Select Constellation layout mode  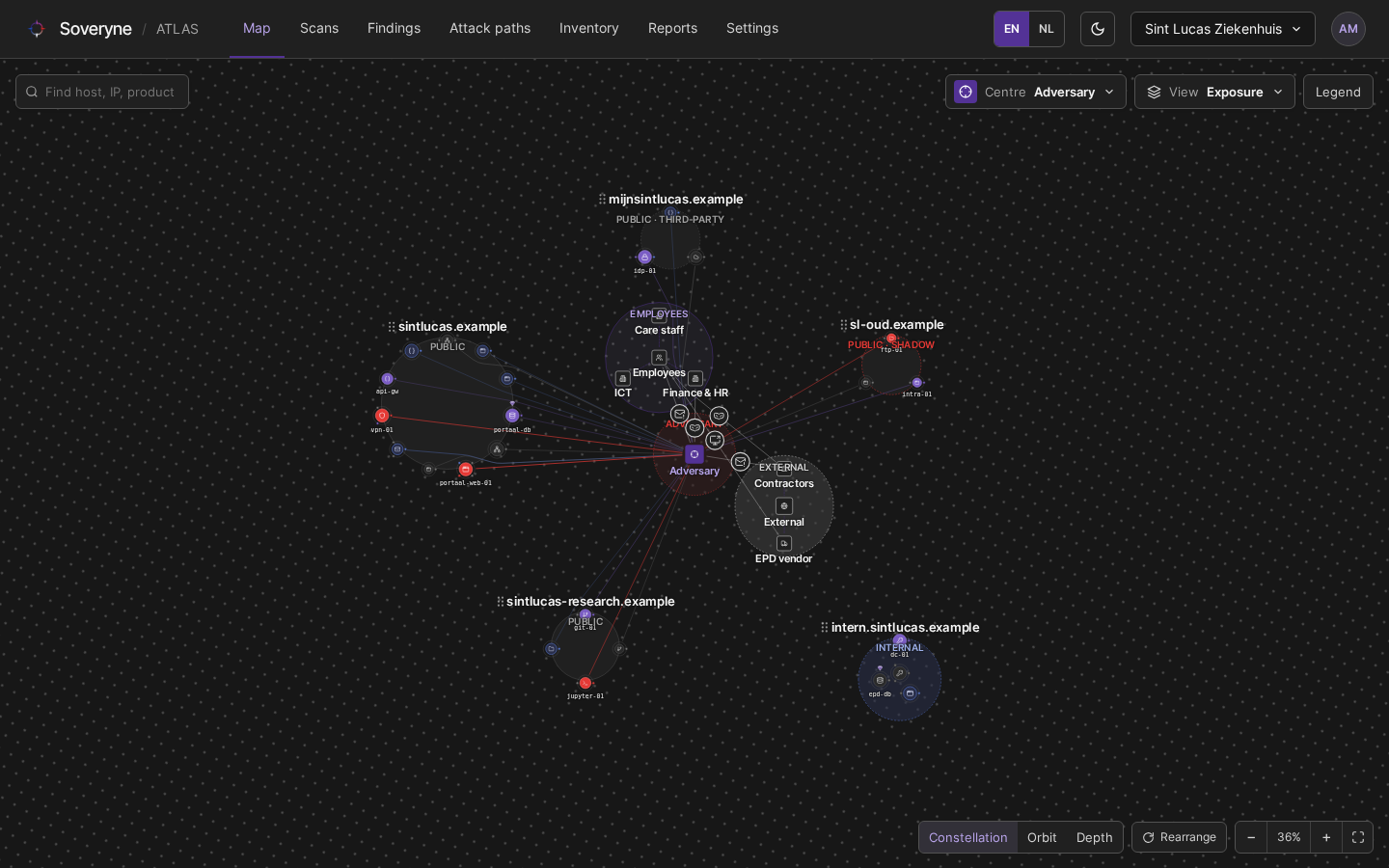point(967,837)
